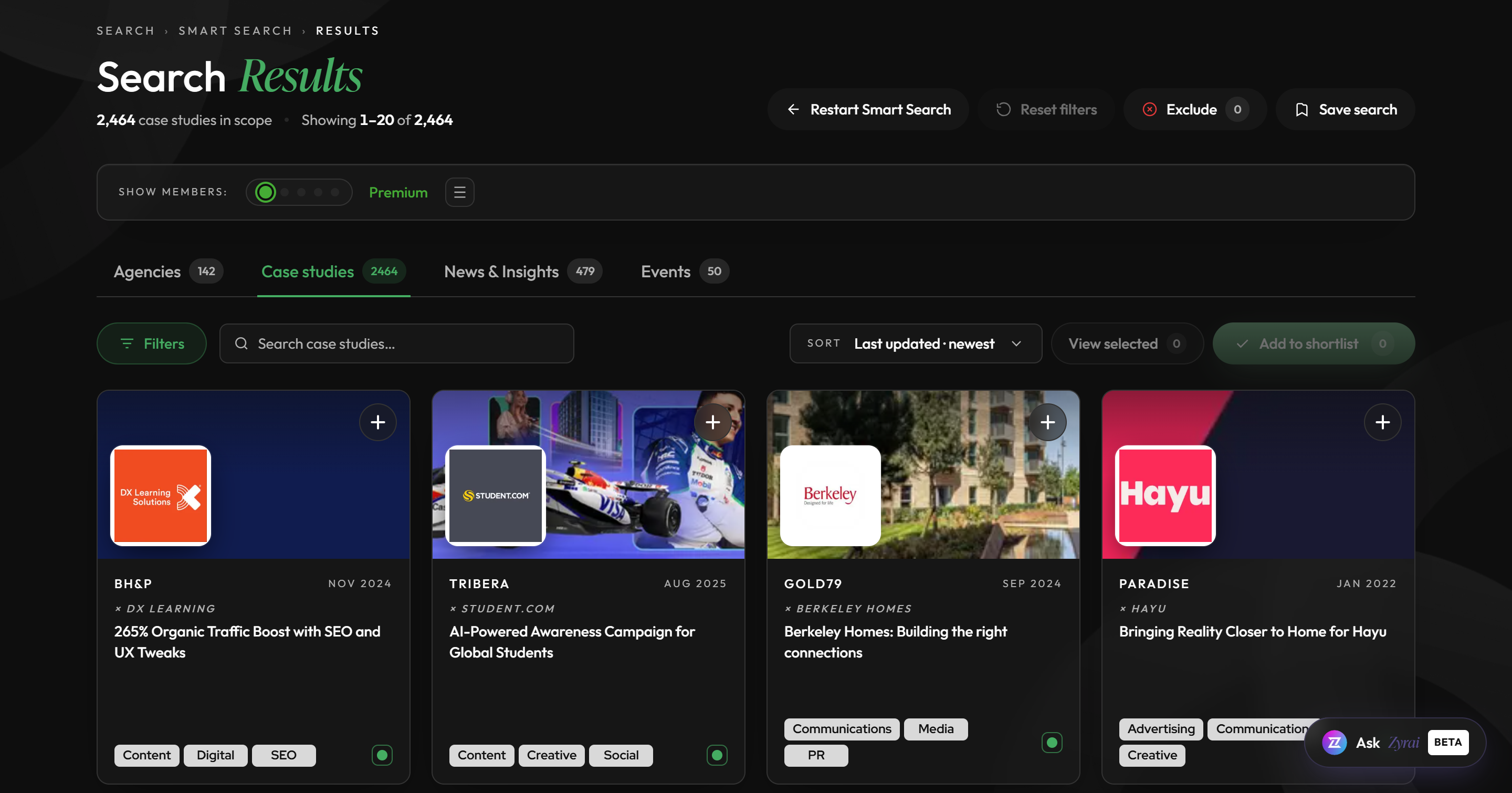Image resolution: width=1512 pixels, height=793 pixels.
Task: Click the Social tag
Action: (621, 755)
